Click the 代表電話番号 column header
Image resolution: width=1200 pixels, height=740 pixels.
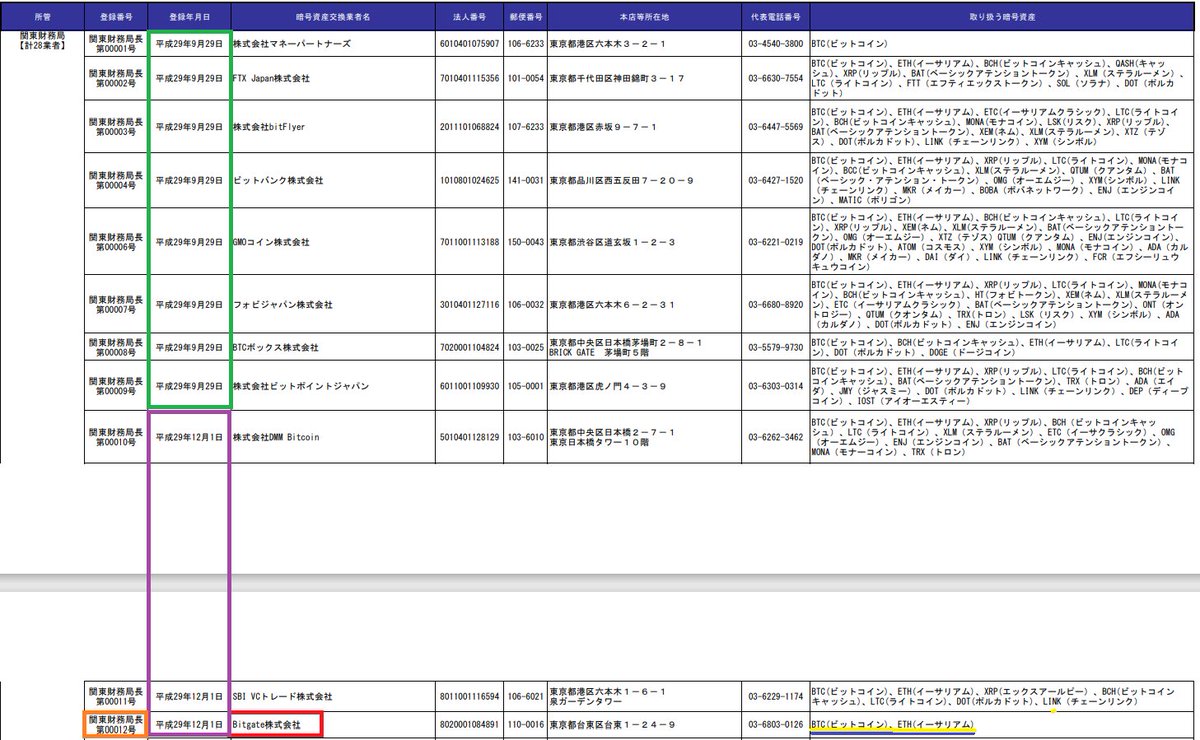(776, 18)
